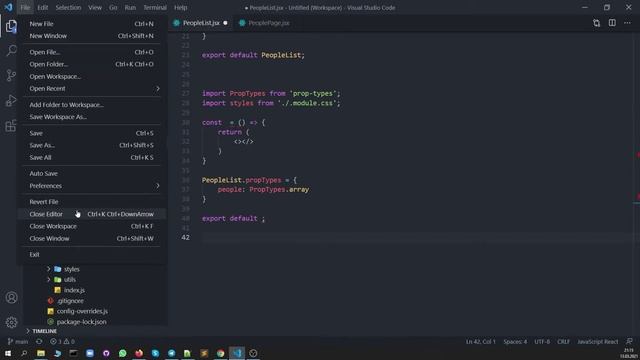The height and width of the screenshot is (360, 640).
Task: Choose Save Workspace As...
Action: pos(91,117)
